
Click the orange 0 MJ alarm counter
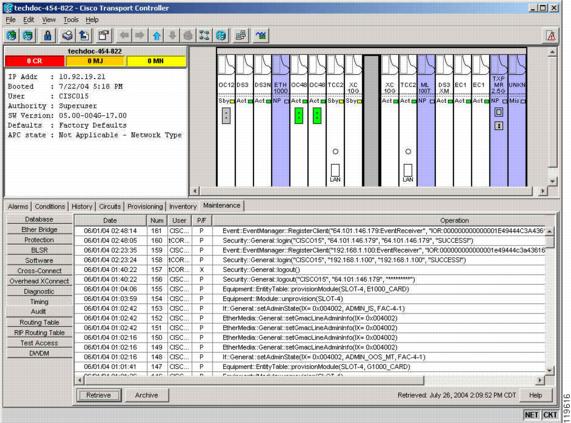pyautogui.click(x=95, y=61)
